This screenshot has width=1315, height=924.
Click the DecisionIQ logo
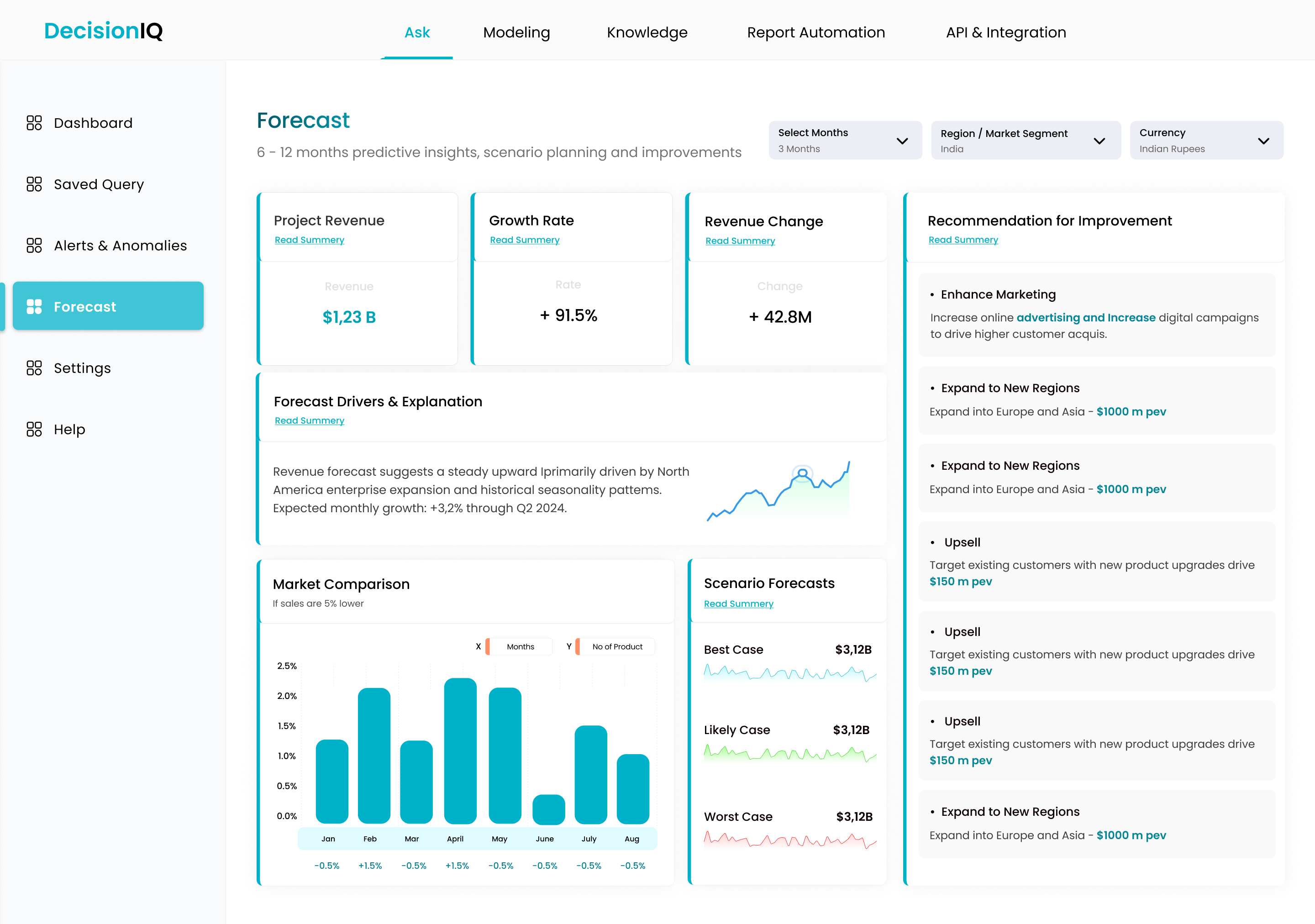click(x=103, y=31)
